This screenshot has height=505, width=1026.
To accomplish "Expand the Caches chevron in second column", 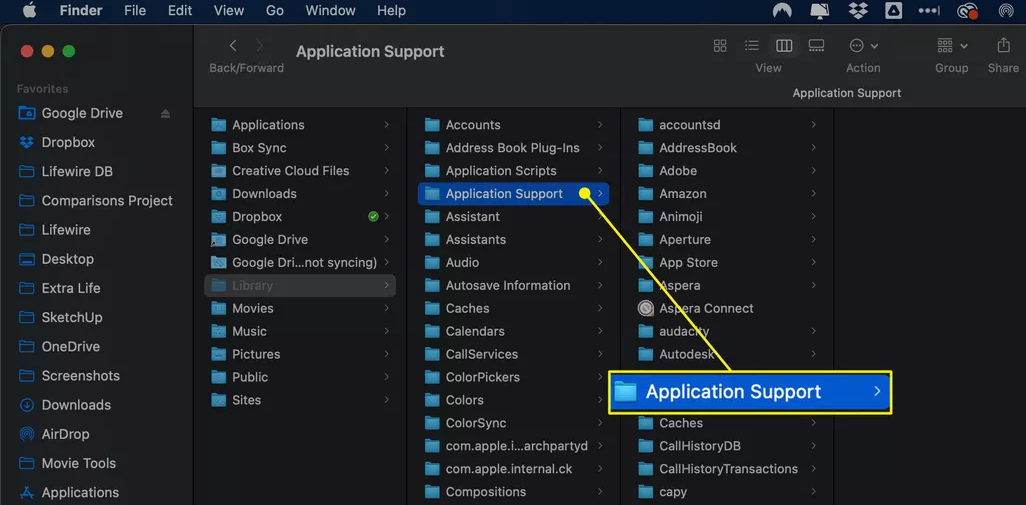I will tap(600, 308).
